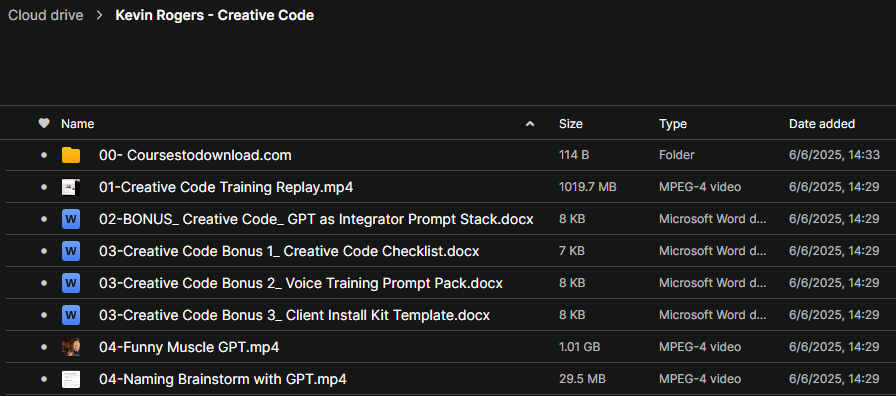Toggle the favorite dot for 04-Funny Muscle GPT.mp4

(x=44, y=347)
